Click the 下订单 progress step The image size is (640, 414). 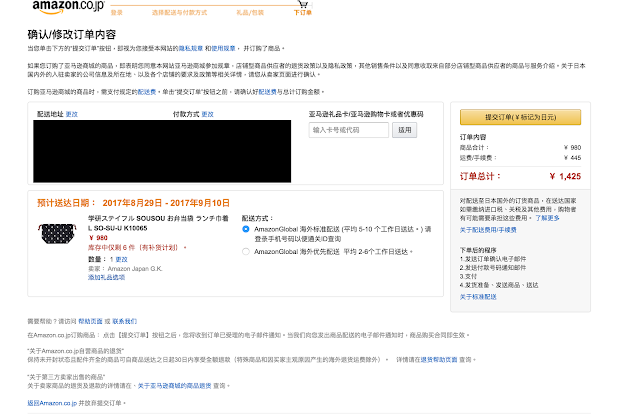302,13
